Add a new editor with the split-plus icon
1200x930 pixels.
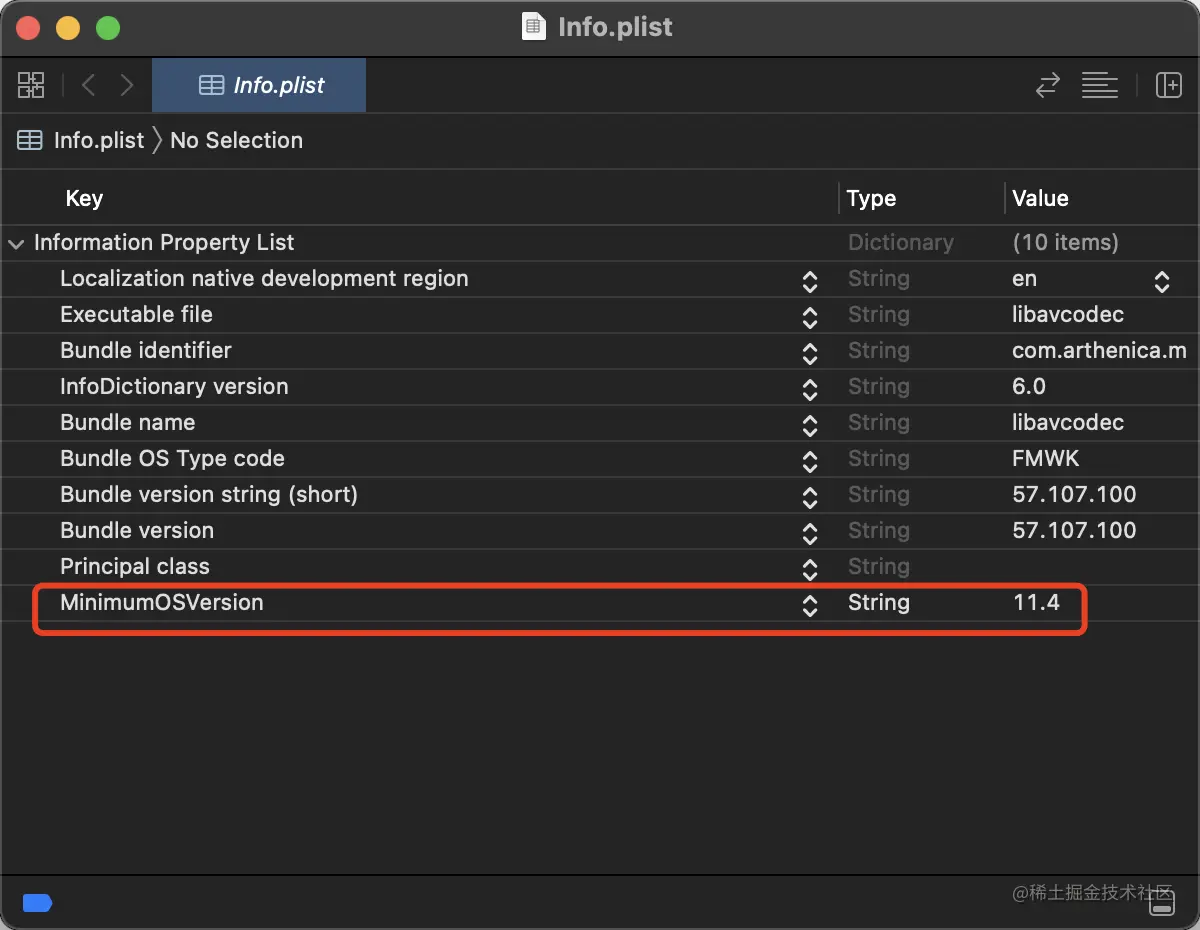[1169, 85]
